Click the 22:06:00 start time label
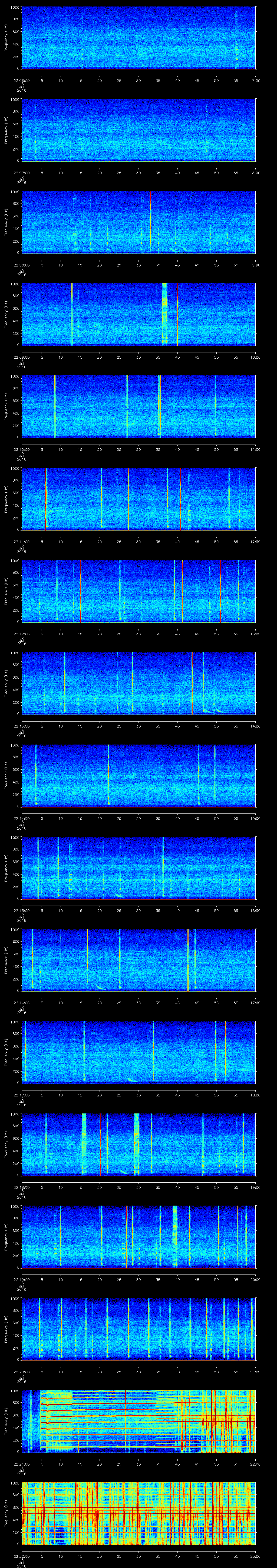Viewport: 277px width, 1568px height. point(21,80)
